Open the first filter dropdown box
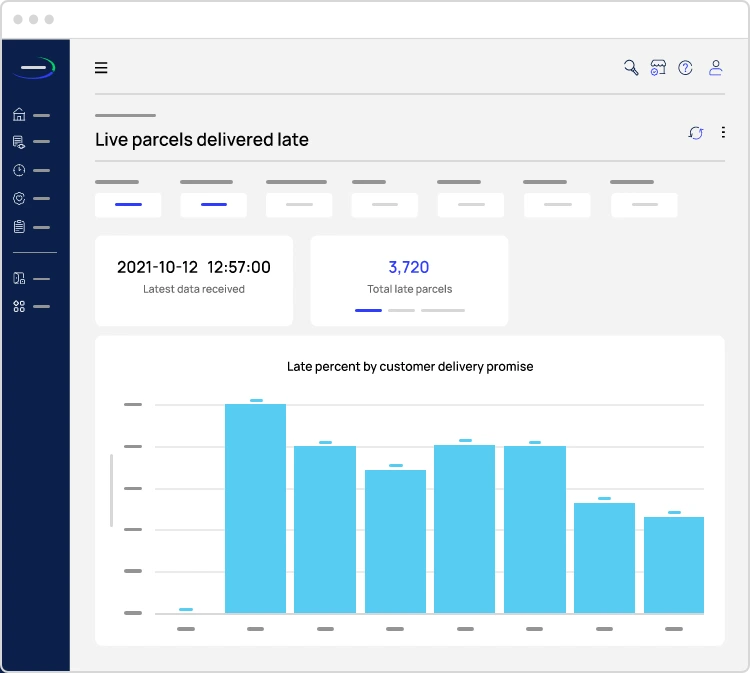750x673 pixels. 128,205
